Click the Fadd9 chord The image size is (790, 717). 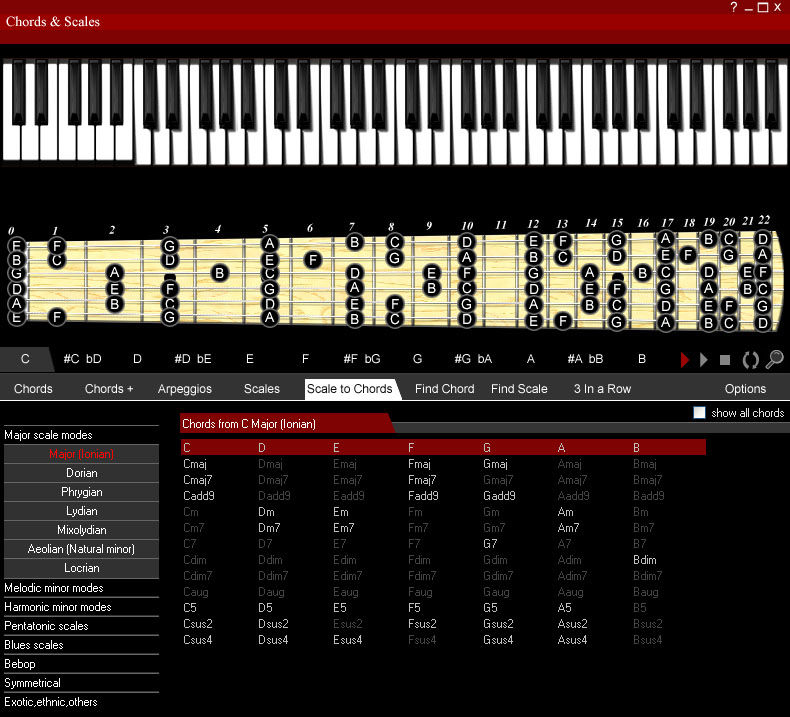(x=423, y=496)
